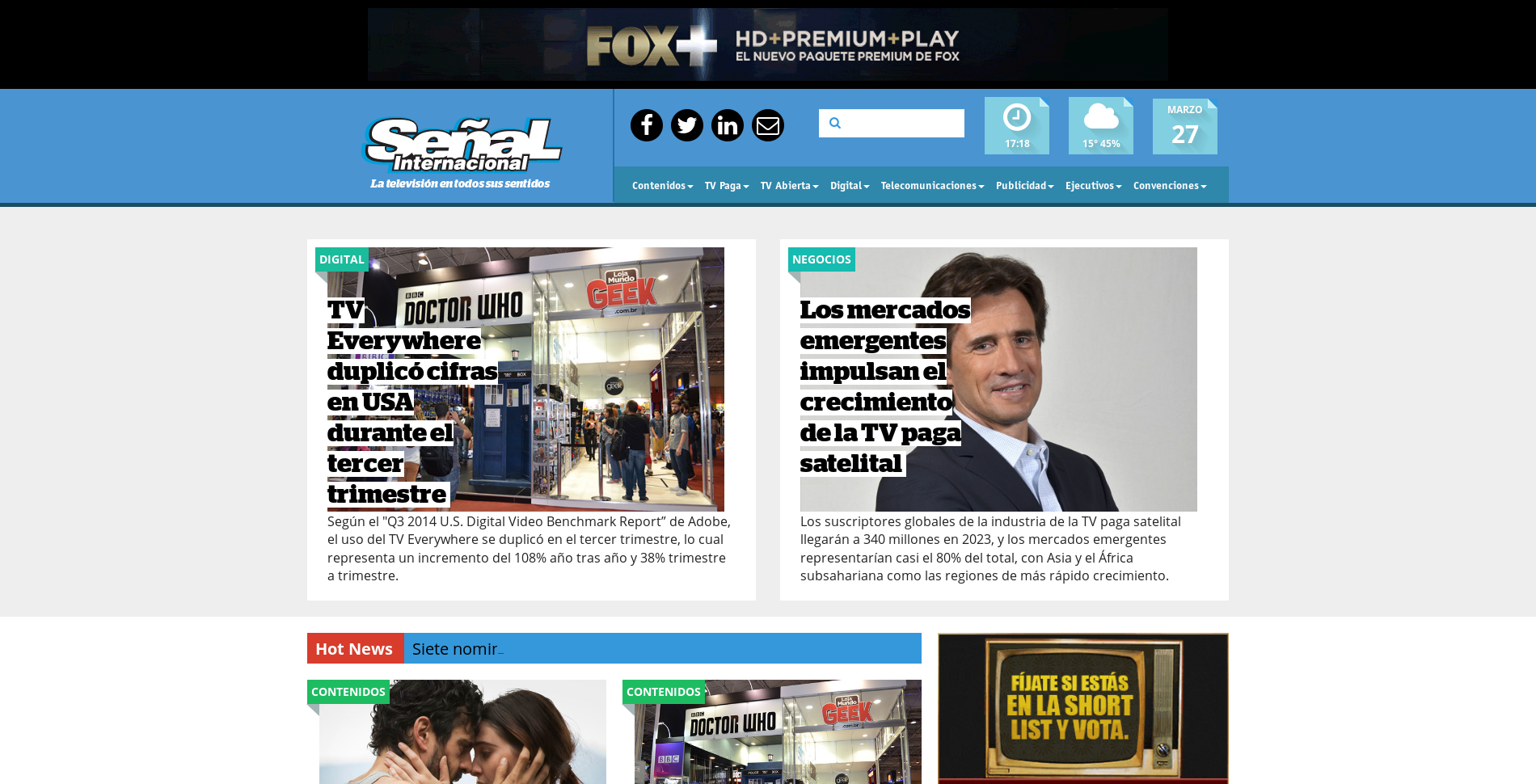Click the NEGOCIOS category label
The width and height of the screenshot is (1536, 784).
(x=821, y=259)
